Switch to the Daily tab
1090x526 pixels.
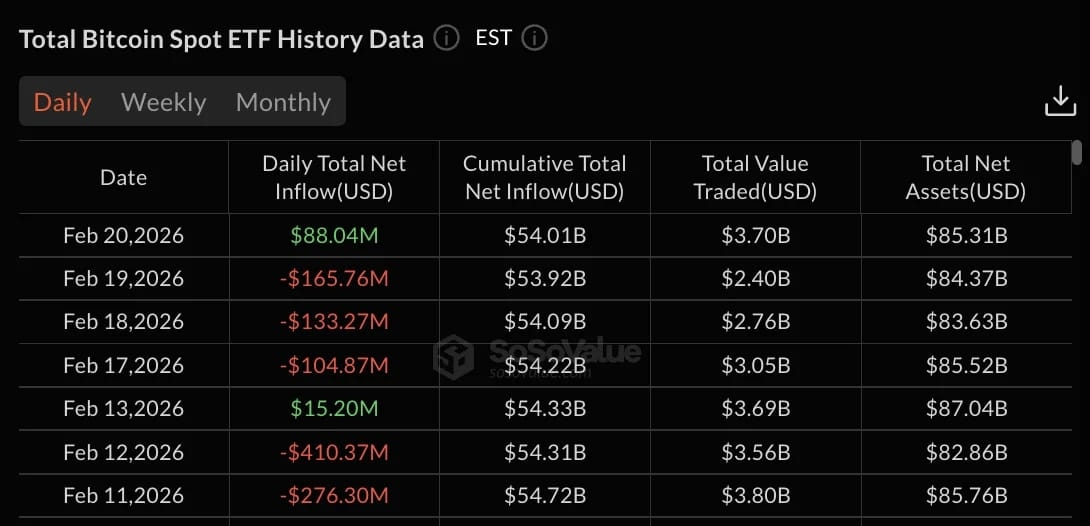click(63, 102)
